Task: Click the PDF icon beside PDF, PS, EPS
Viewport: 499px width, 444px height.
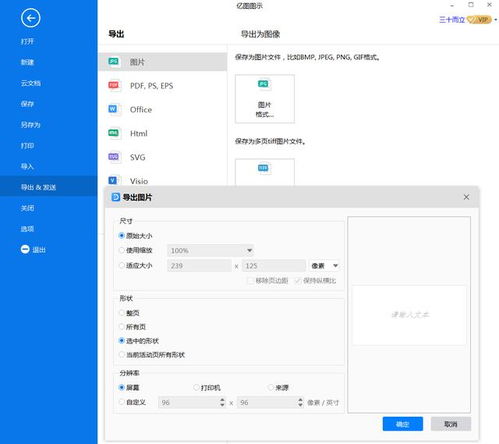Action: (x=114, y=85)
